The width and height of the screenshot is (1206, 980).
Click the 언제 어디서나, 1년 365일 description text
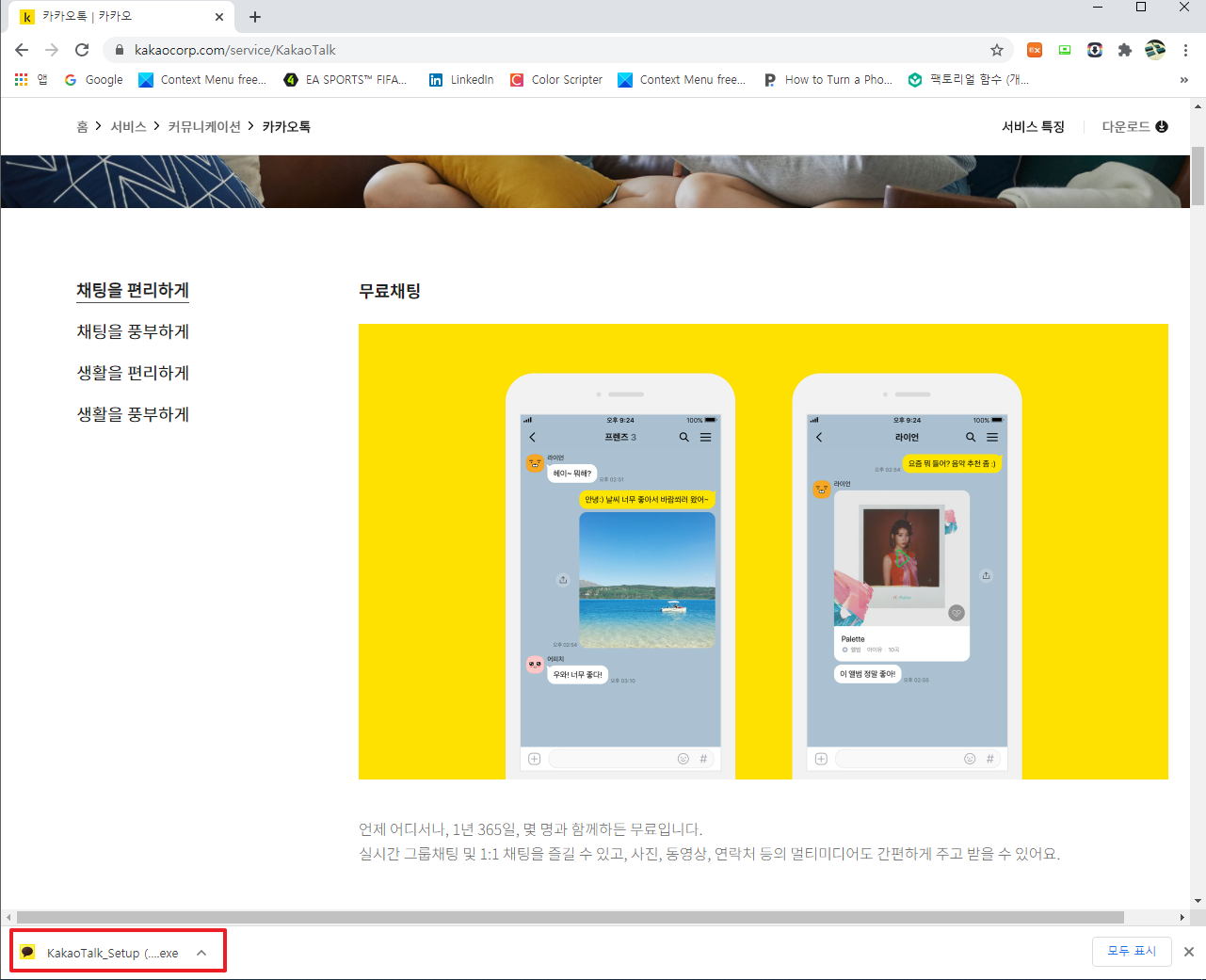click(530, 829)
